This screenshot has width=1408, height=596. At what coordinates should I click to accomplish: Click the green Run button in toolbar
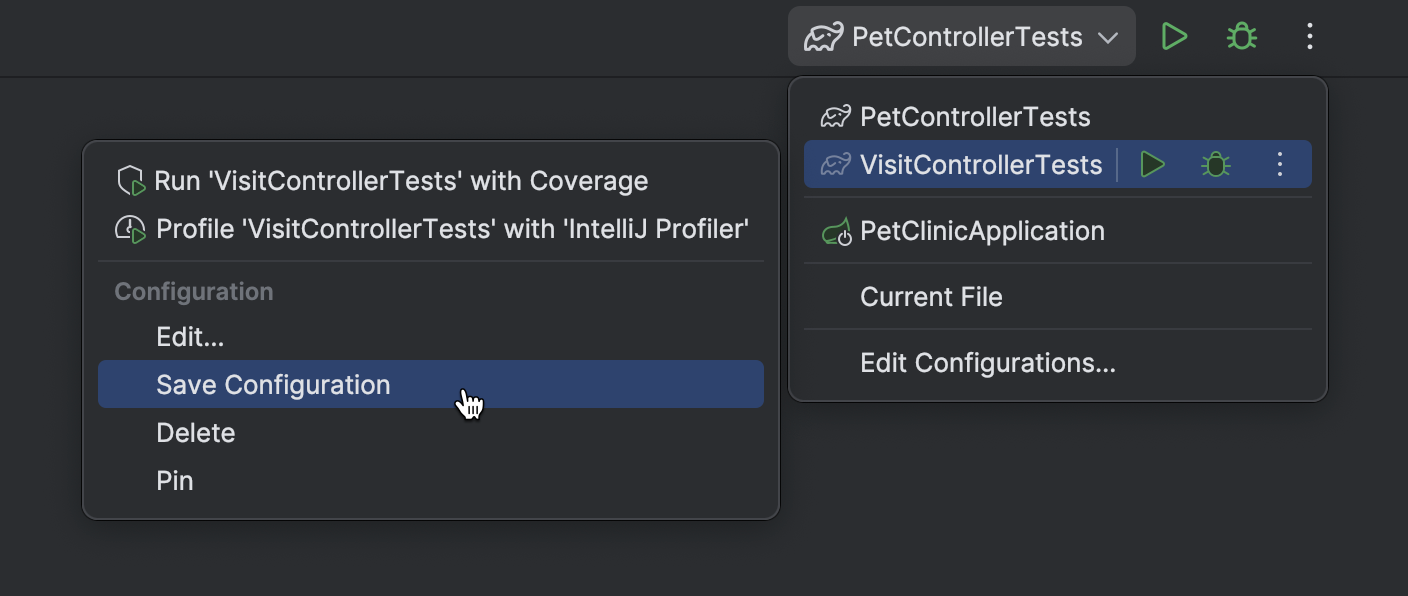pos(1174,37)
